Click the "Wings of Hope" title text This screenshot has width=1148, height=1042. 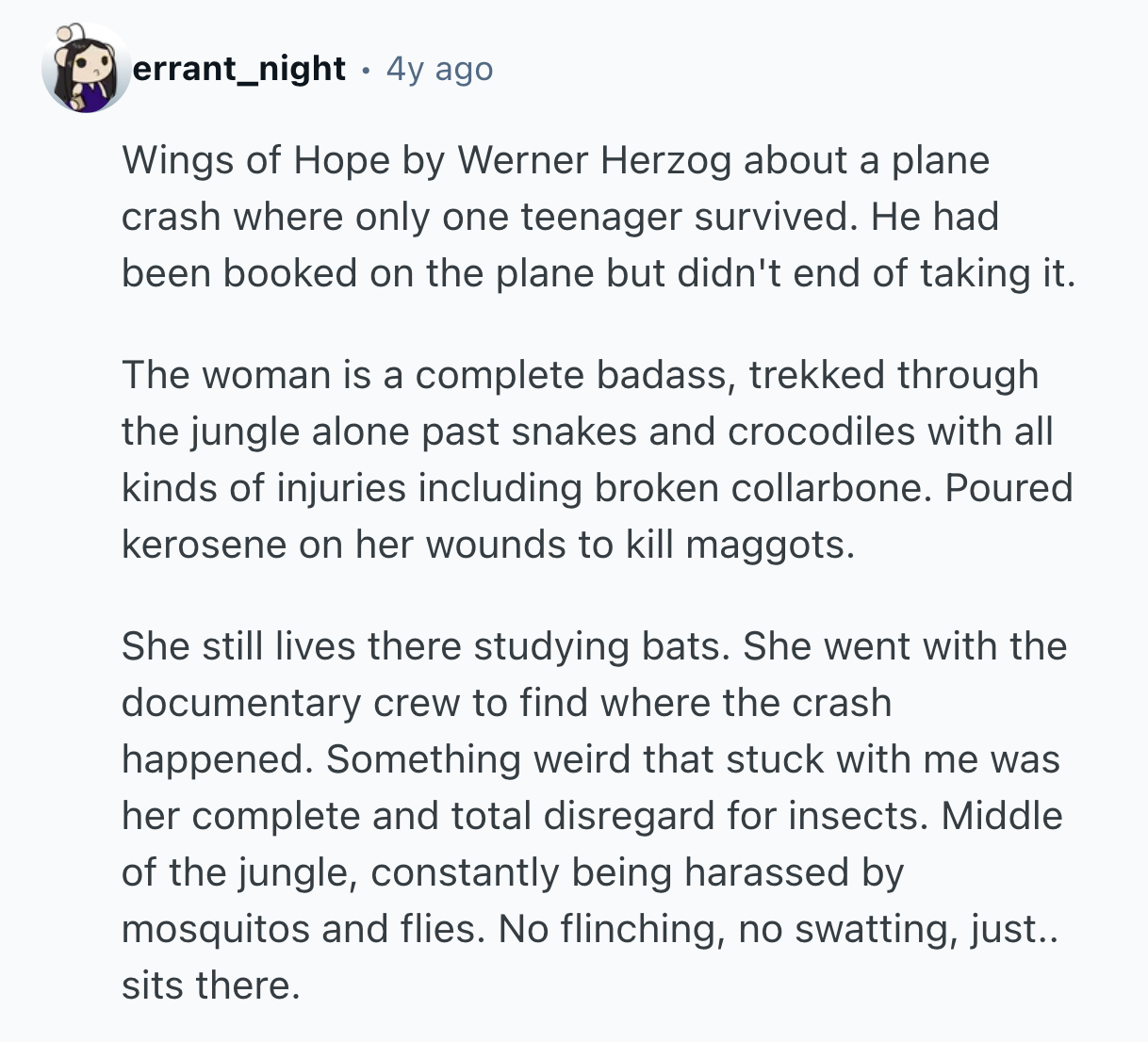click(x=255, y=160)
